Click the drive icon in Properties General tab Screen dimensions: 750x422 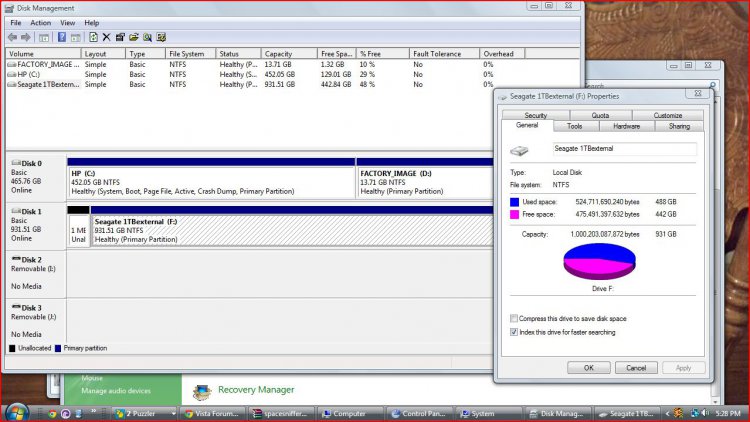(519, 151)
